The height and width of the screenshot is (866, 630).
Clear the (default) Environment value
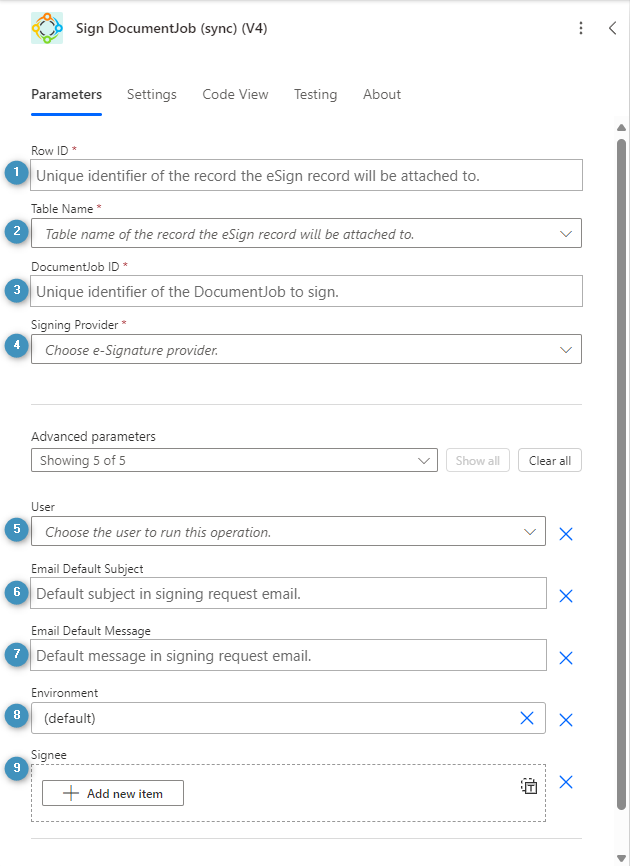527,717
